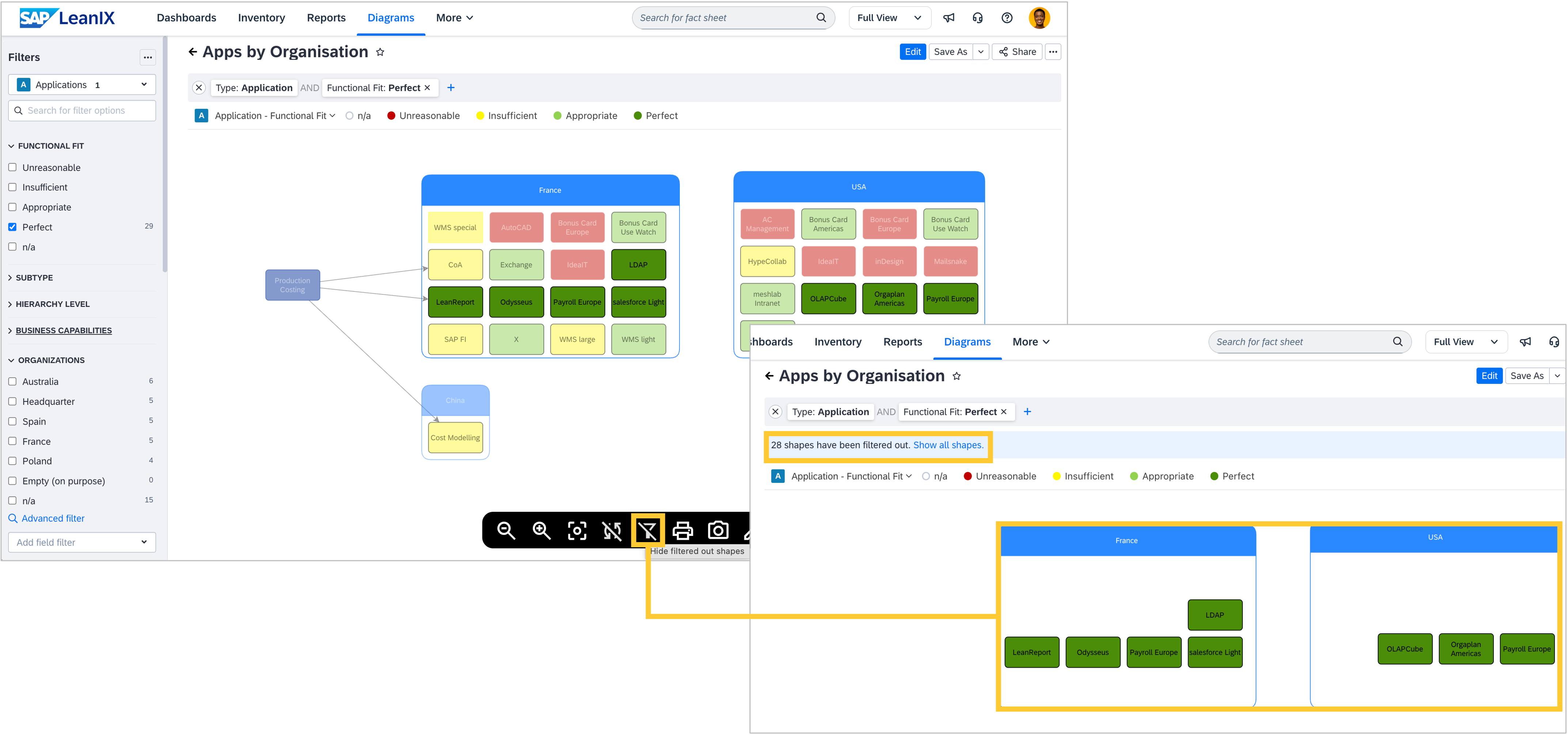
Task: Switch to the Inventory tab
Action: click(261, 18)
